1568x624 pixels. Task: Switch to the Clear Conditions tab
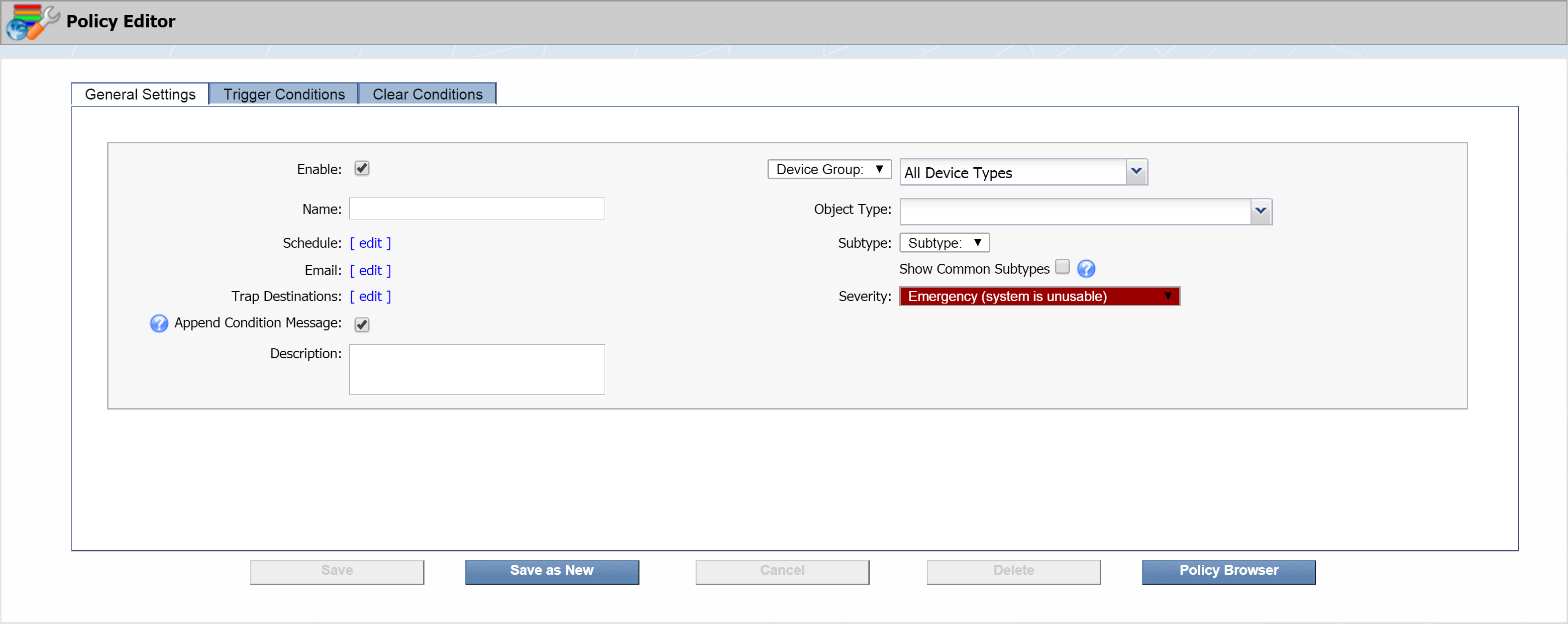coord(427,93)
